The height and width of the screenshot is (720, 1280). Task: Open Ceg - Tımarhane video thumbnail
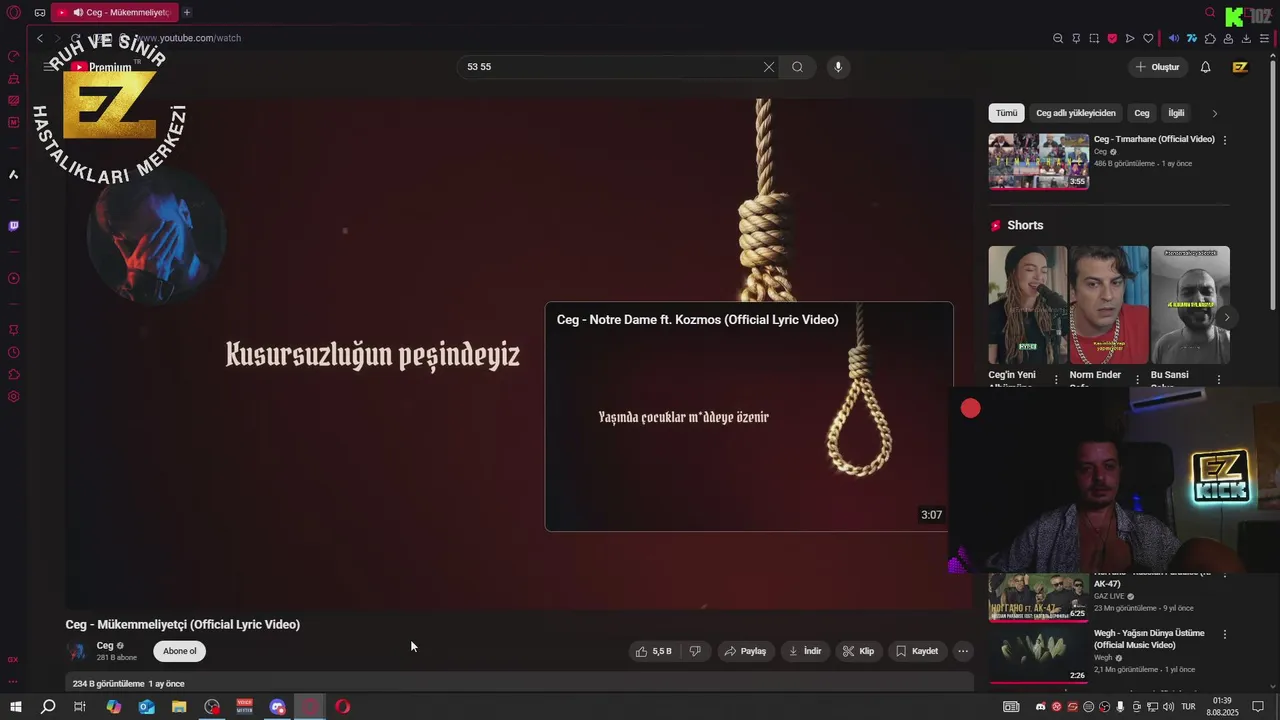tap(1039, 161)
